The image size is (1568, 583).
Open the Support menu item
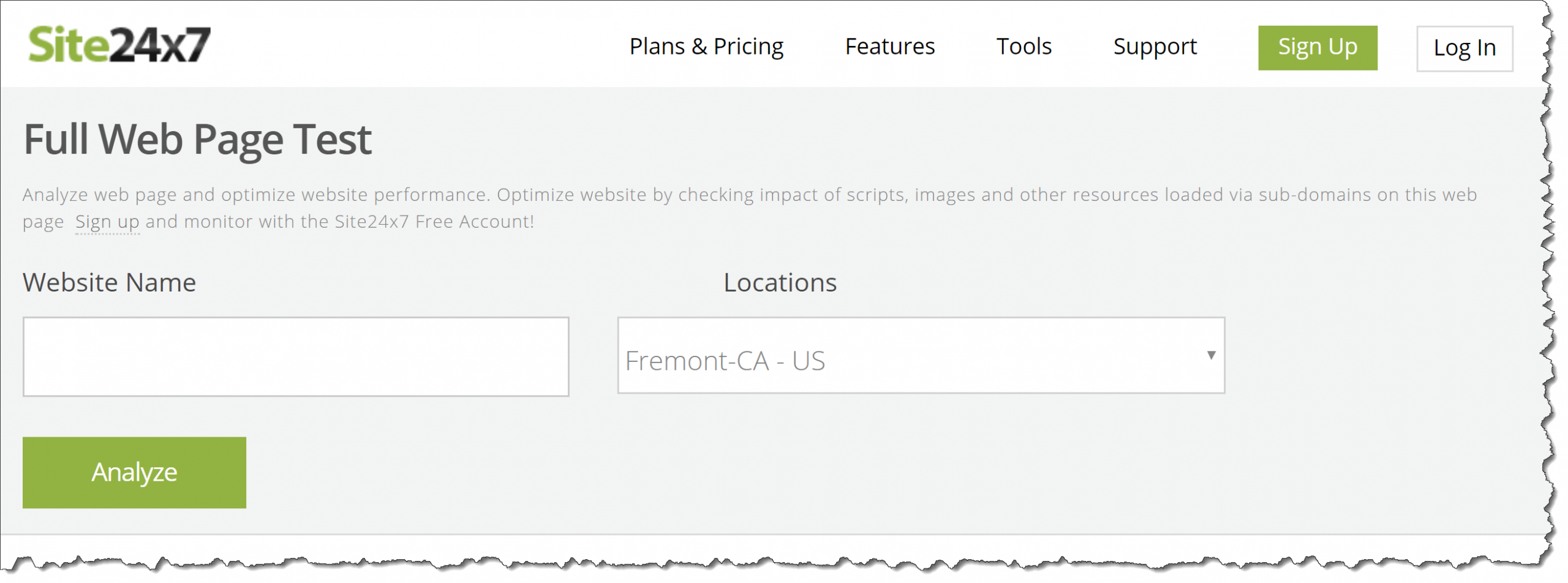point(1154,47)
